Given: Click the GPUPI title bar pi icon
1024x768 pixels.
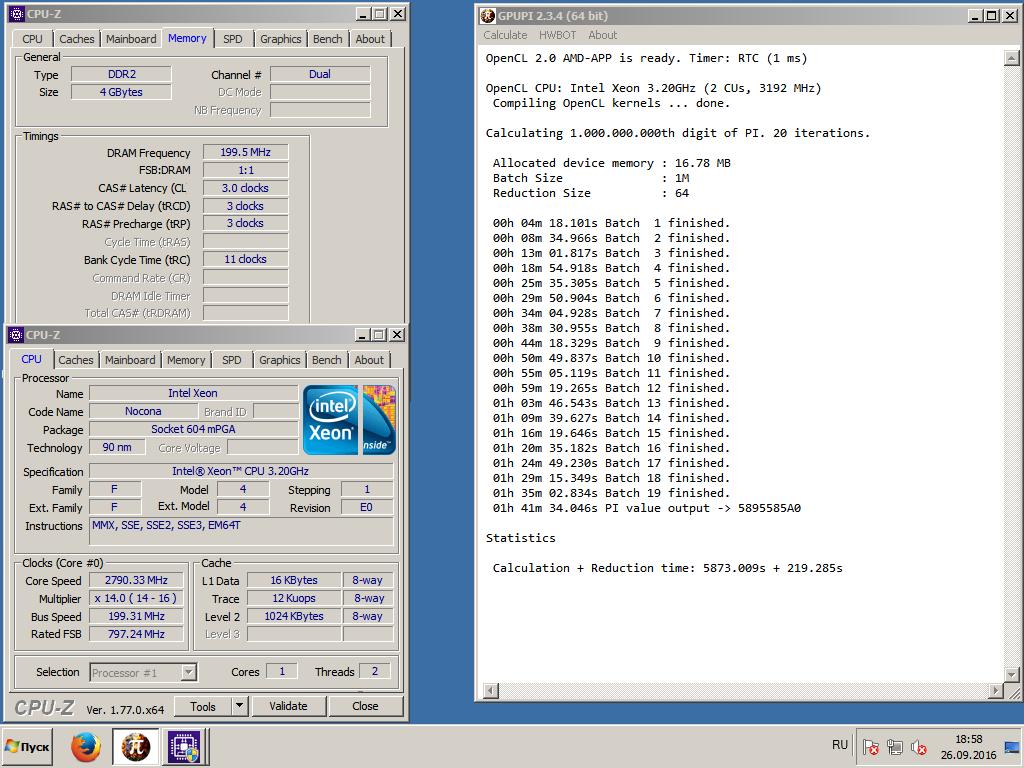Looking at the screenshot, I should [488, 16].
